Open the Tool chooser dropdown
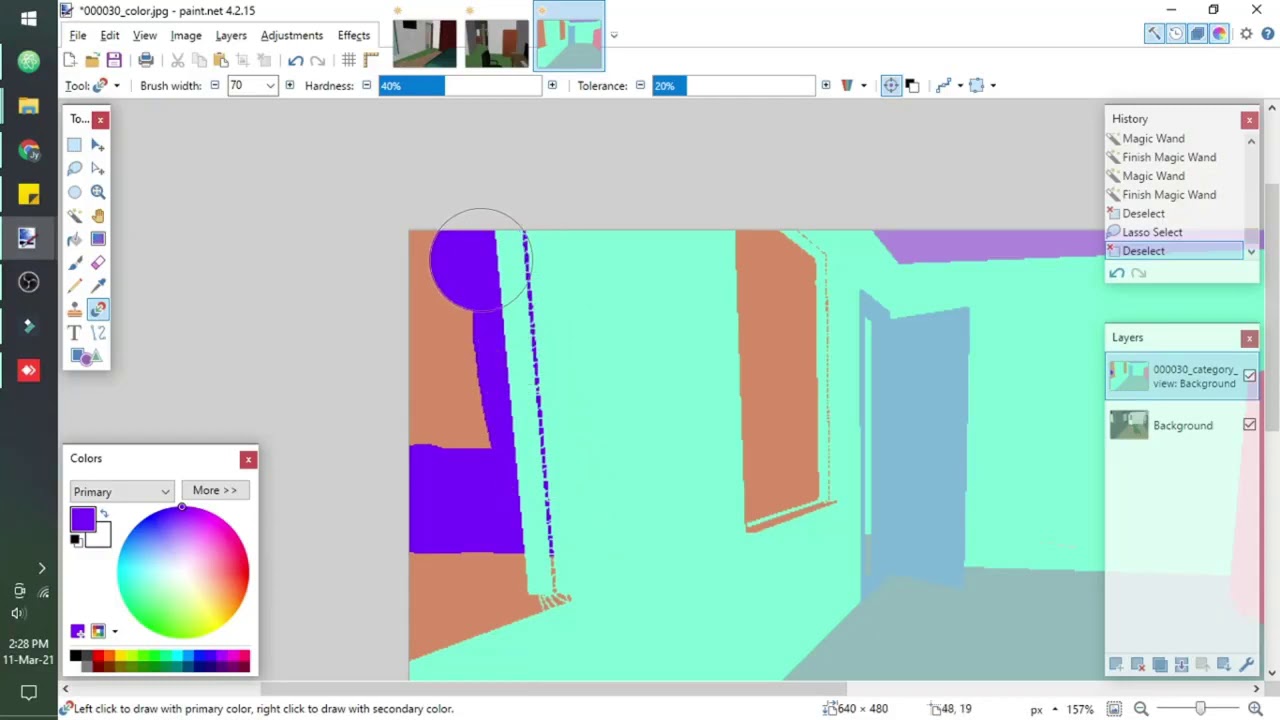Screen dimensions: 1280x720 point(106,86)
